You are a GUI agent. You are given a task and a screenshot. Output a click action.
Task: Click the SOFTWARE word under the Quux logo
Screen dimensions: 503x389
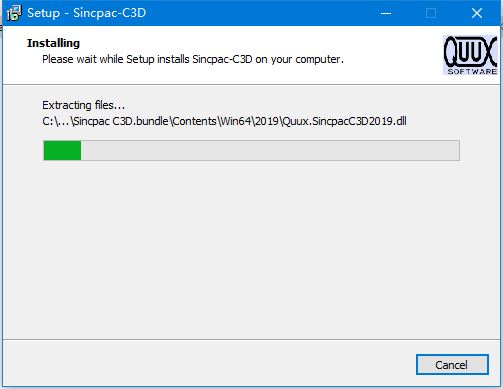pos(472,71)
